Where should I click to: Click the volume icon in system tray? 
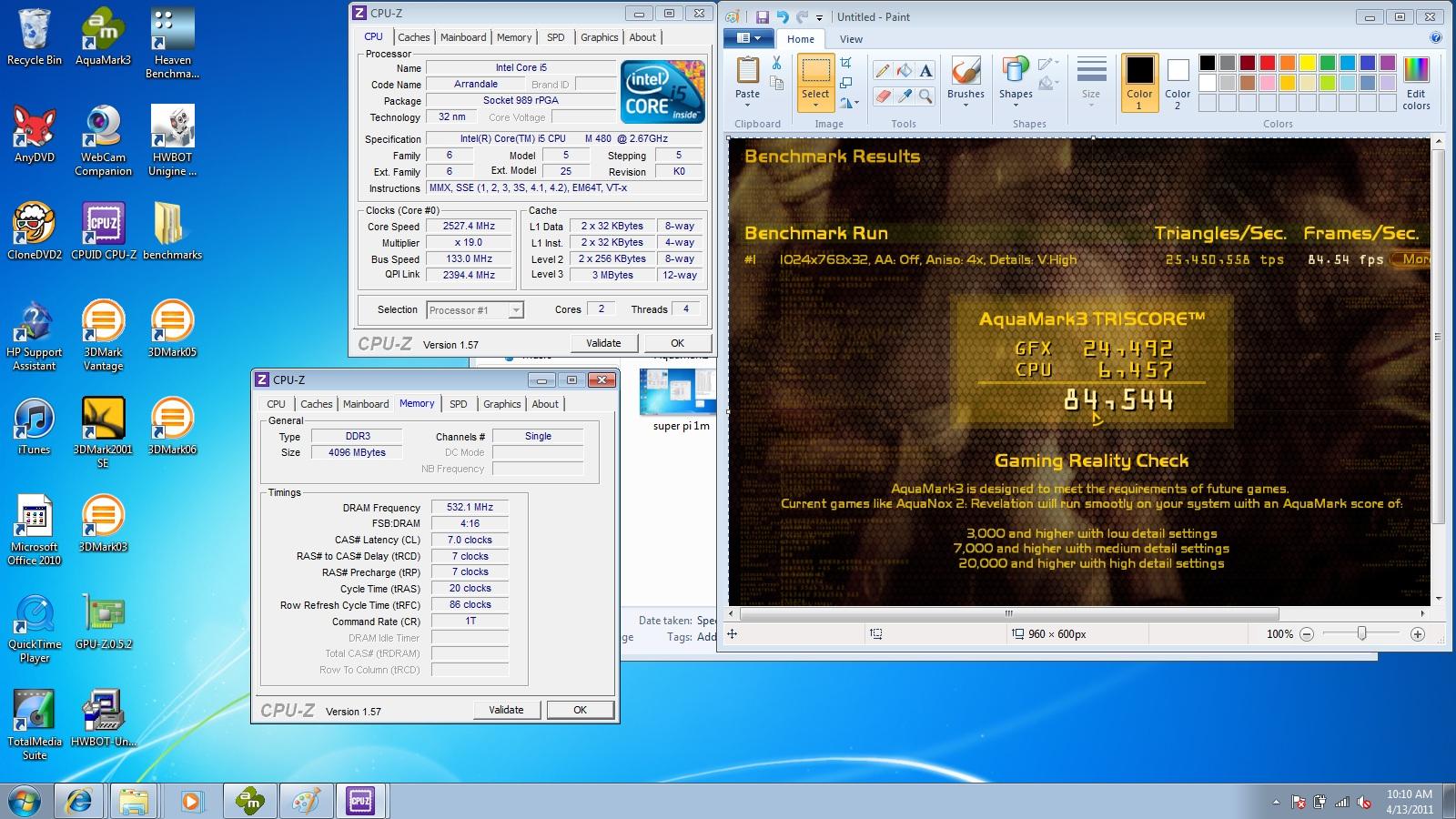[x=1364, y=802]
